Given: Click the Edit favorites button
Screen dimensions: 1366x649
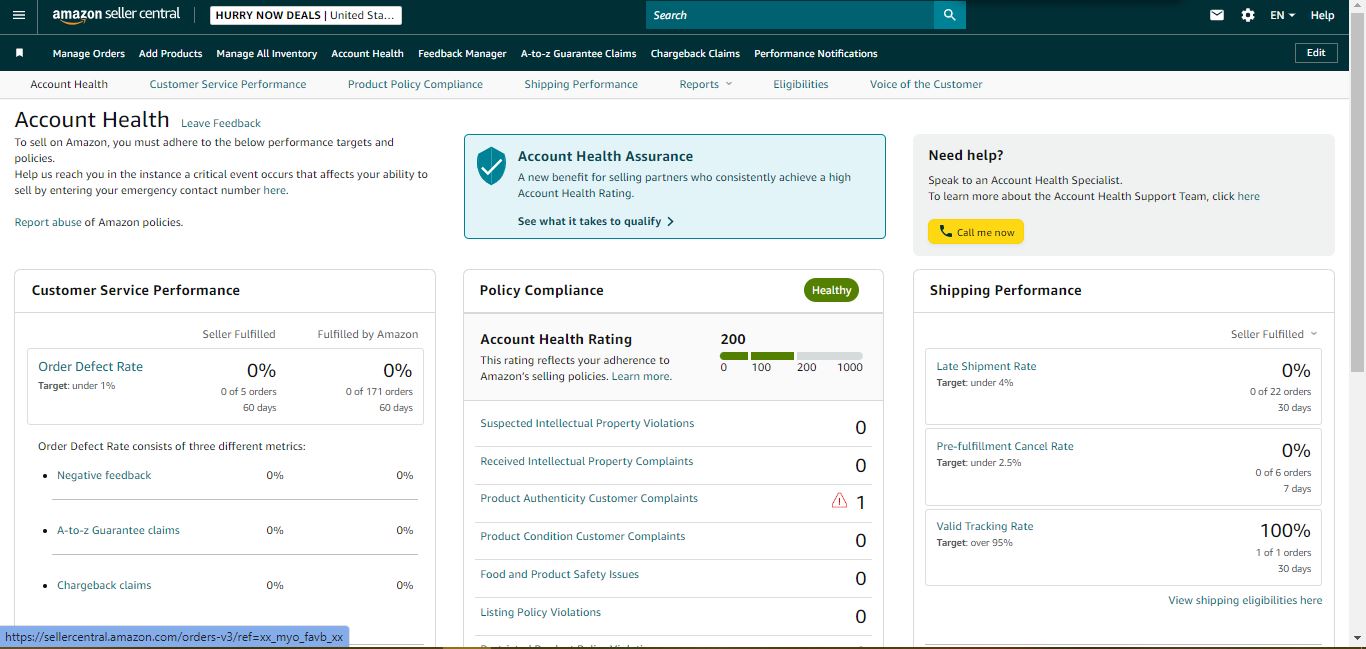Looking at the screenshot, I should [1316, 53].
